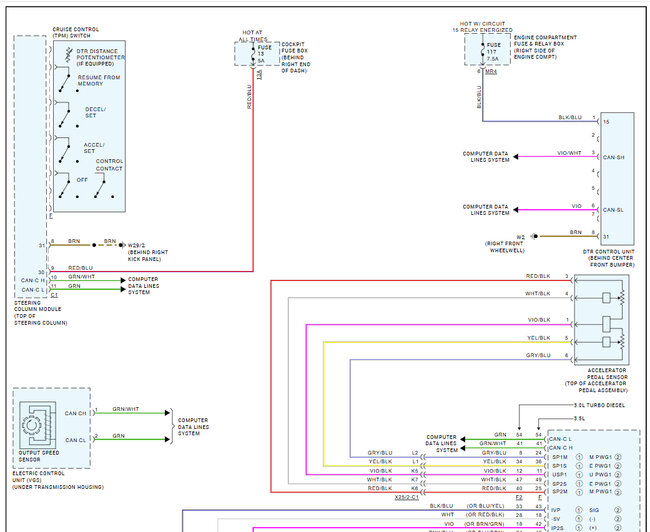This screenshot has height=532, width=650.
Task: Select the 'MR4' connector label
Action: 491,72
